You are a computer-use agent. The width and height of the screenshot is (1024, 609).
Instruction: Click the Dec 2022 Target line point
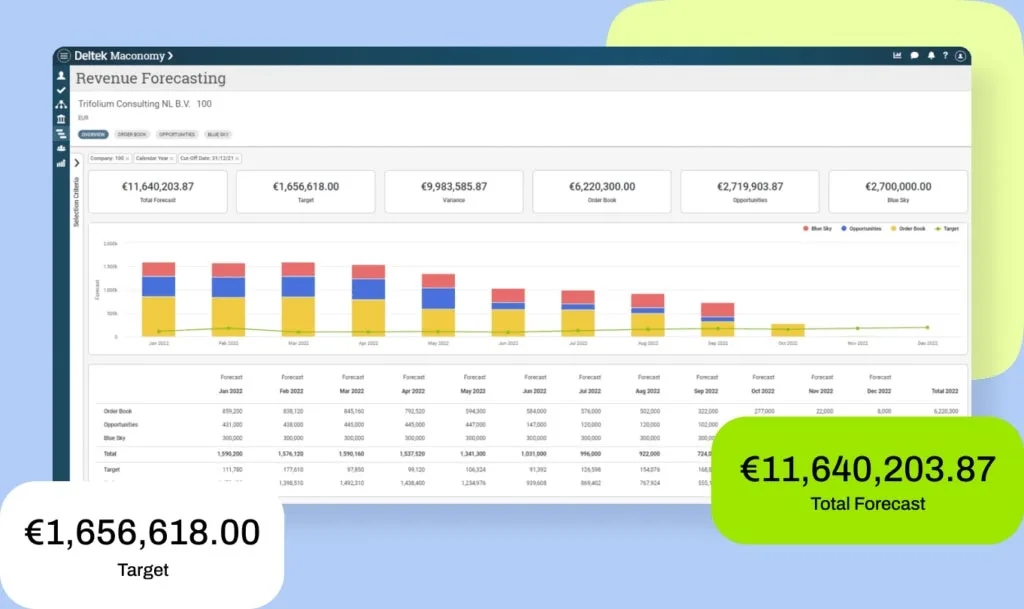927,328
